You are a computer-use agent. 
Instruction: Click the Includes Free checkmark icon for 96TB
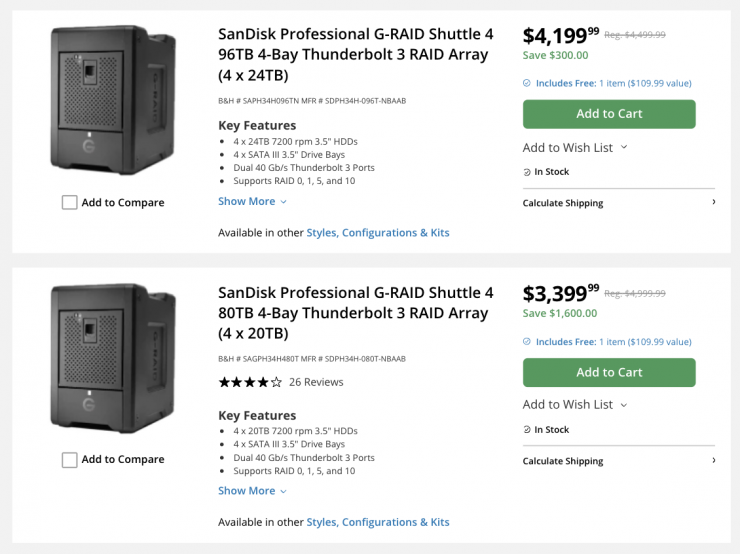coord(527,84)
